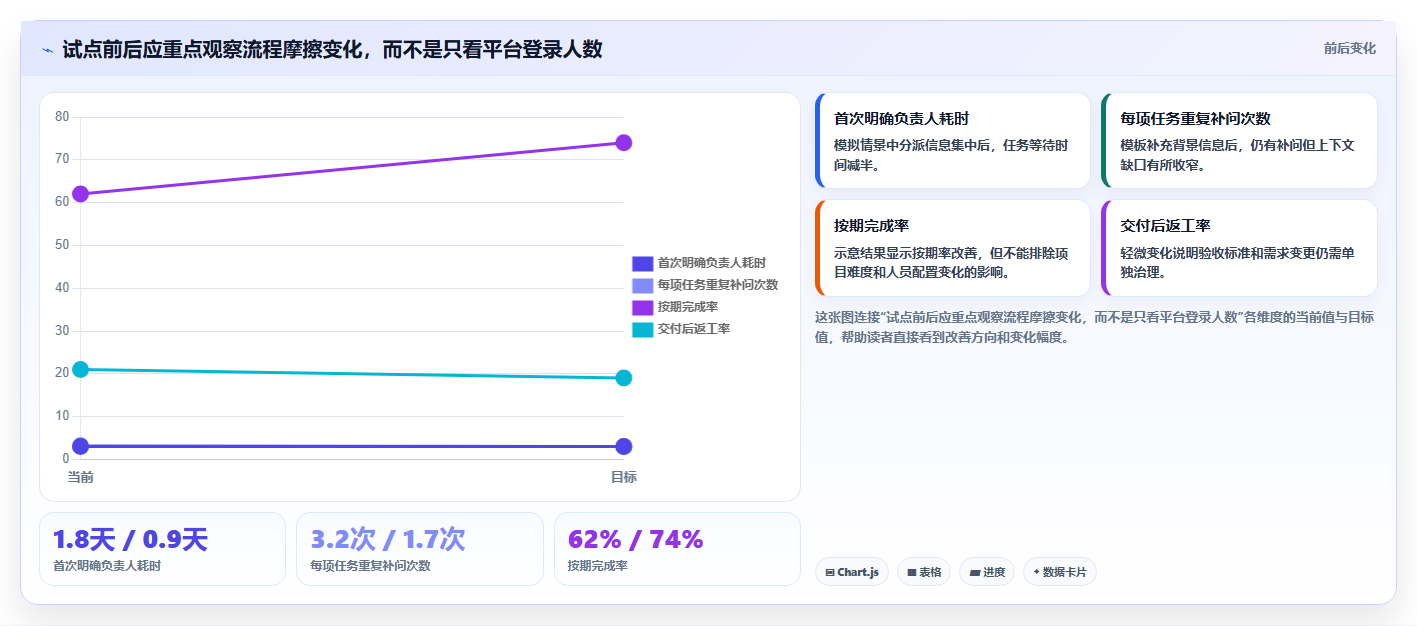
Task: Click the cyan 交付后返工率 point at 目标
Action: click(x=623, y=378)
